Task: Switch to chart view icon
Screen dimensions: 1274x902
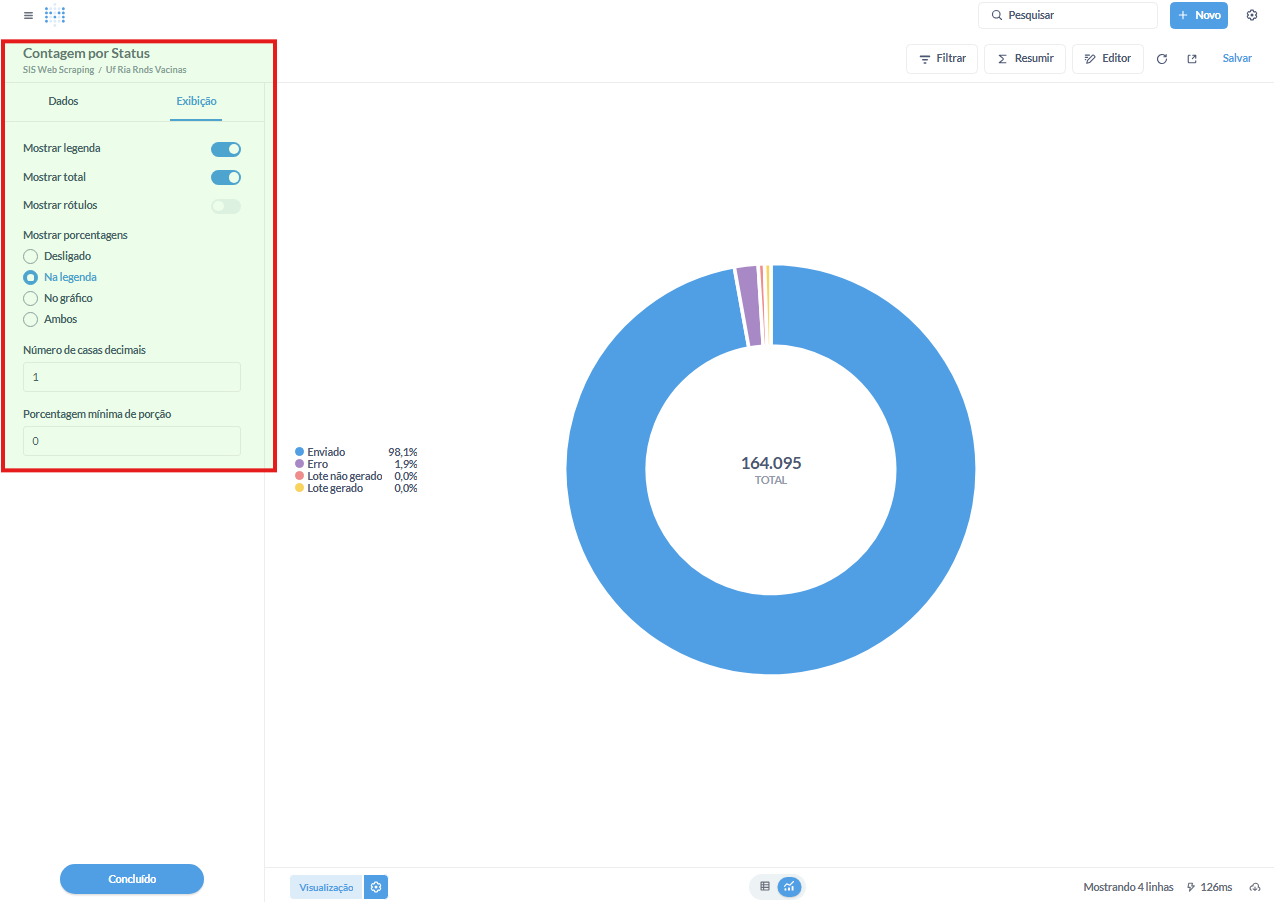Action: tap(789, 886)
